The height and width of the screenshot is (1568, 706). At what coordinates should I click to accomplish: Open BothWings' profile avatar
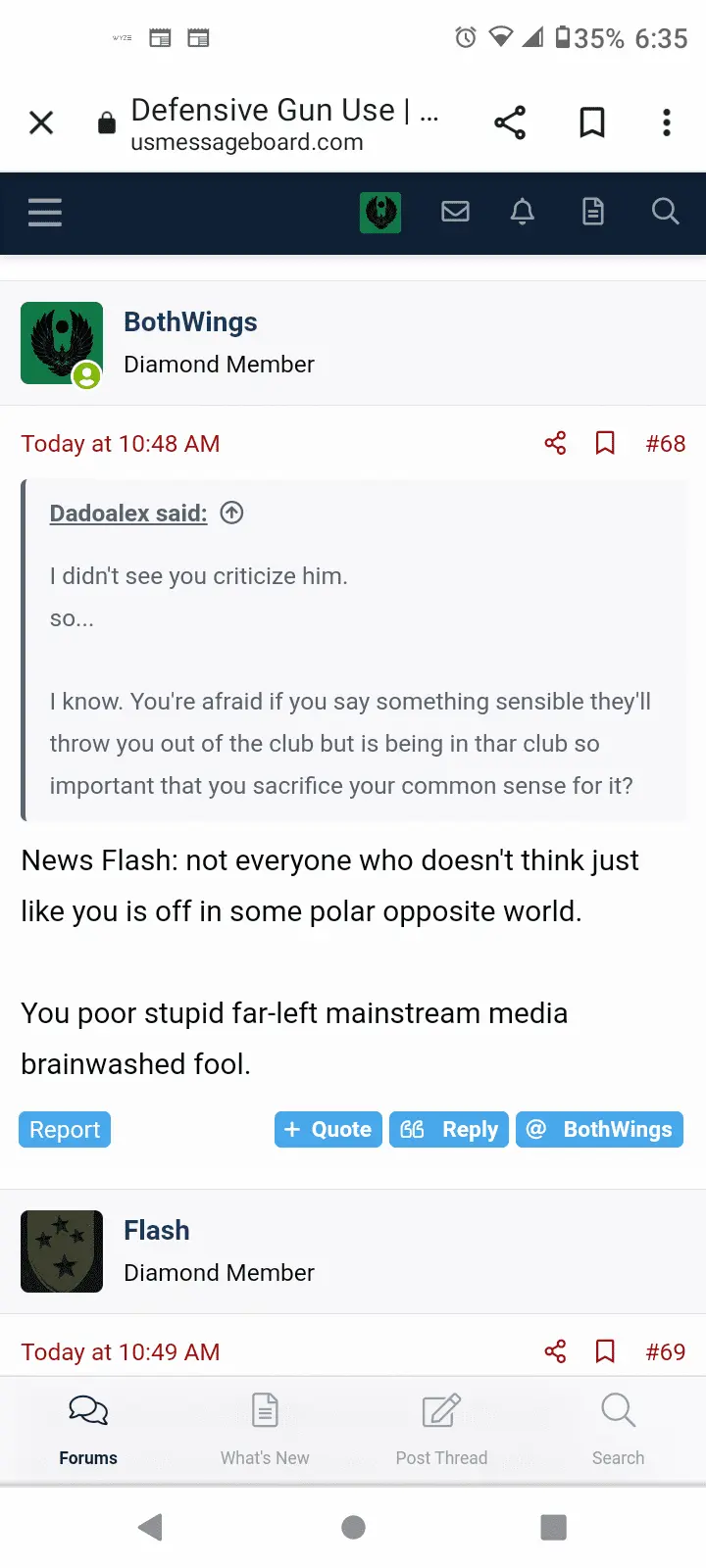tap(62, 343)
